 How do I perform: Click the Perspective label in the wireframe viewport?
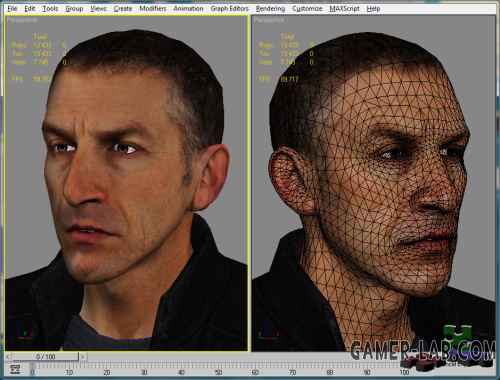pyautogui.click(x=269, y=20)
